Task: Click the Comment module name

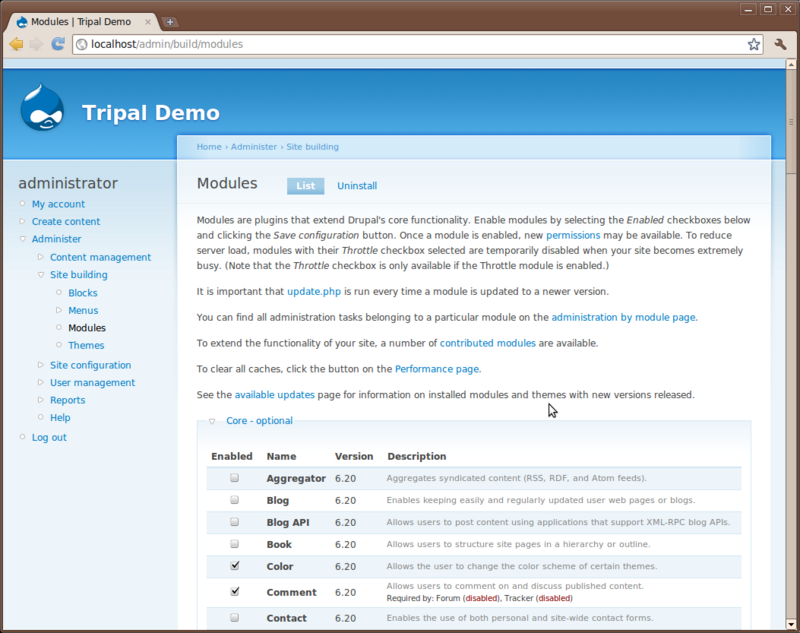Action: pyautogui.click(x=291, y=592)
